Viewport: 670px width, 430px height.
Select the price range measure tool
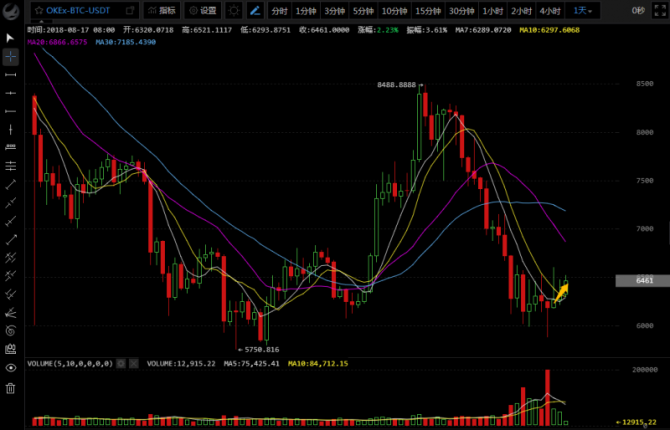(10, 147)
